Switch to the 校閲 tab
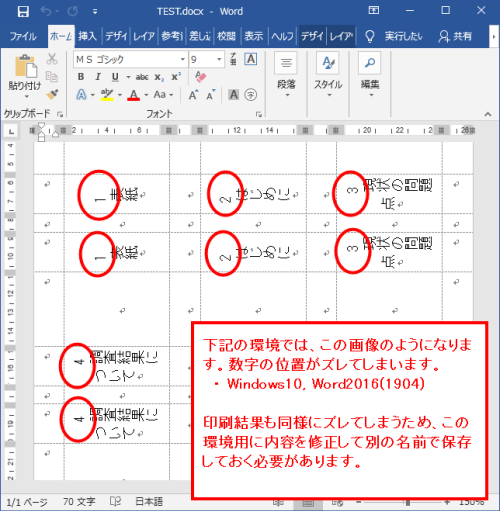 click(x=226, y=36)
